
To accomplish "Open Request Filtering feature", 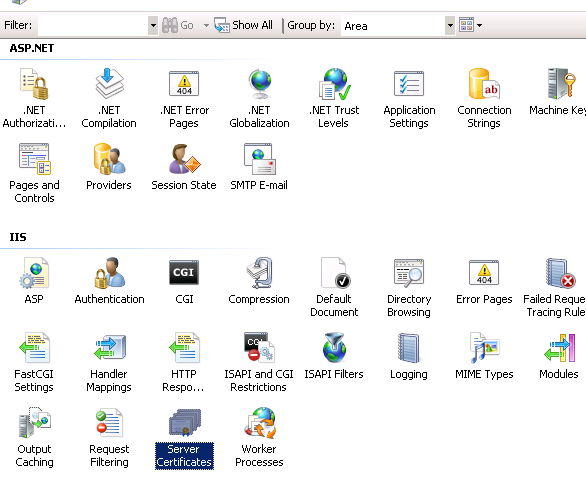I will click(109, 437).
